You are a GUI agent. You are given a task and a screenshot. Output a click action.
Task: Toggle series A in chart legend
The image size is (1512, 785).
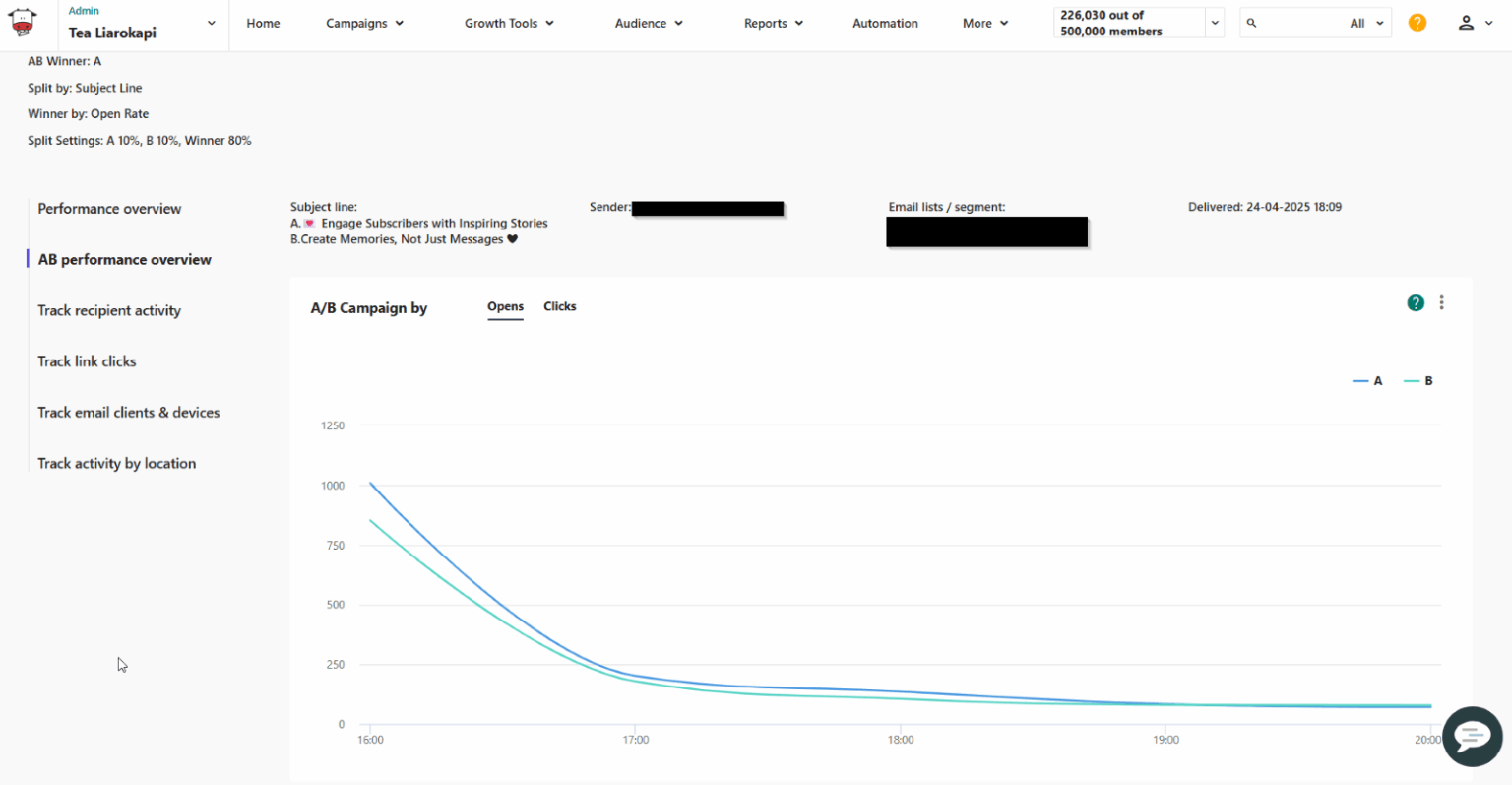pyautogui.click(x=1367, y=381)
